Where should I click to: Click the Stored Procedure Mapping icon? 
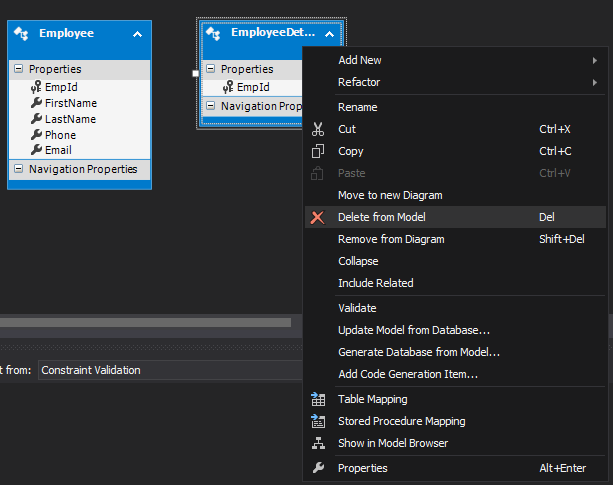point(318,421)
